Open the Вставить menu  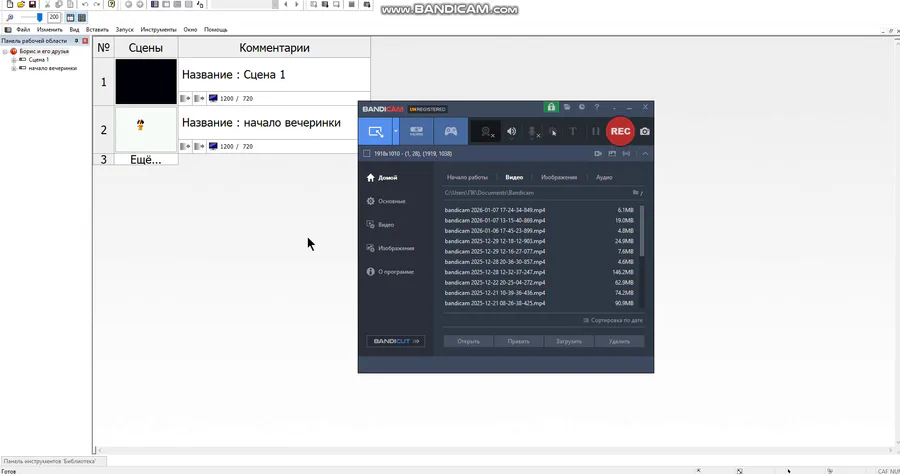coord(97,29)
